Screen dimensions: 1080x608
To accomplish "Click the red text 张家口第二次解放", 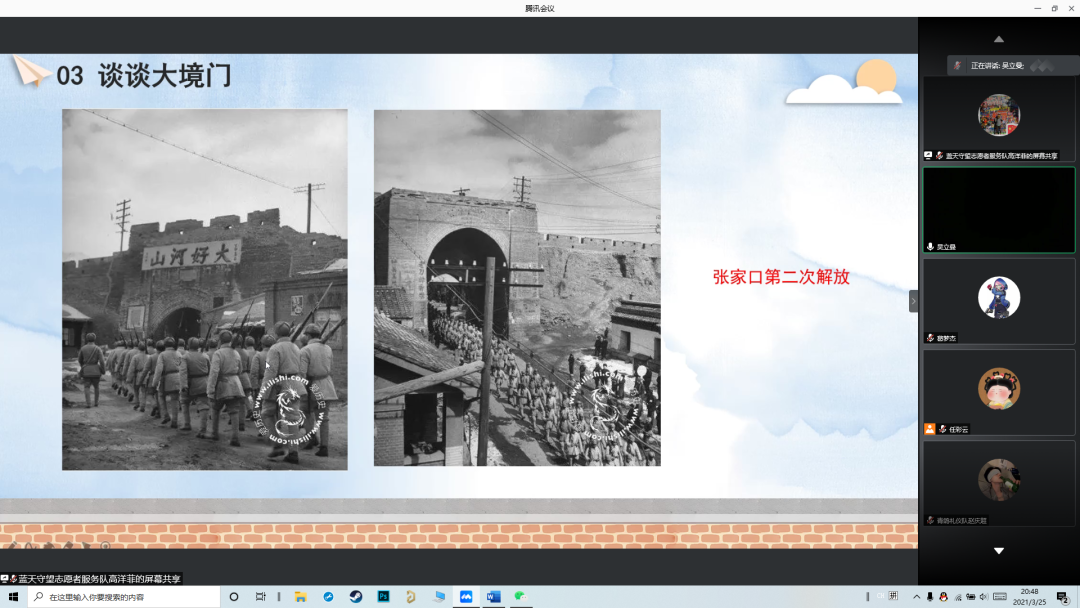I will (x=781, y=277).
